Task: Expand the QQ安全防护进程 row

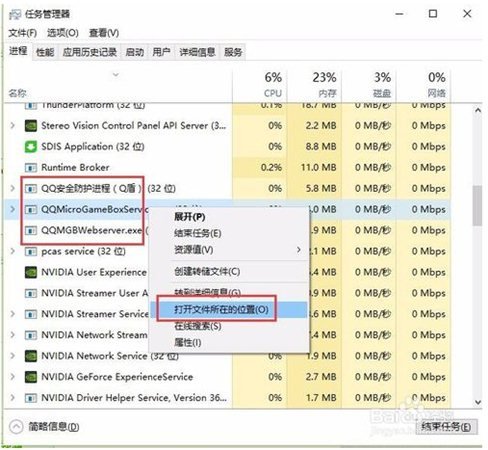Action: (x=13, y=188)
